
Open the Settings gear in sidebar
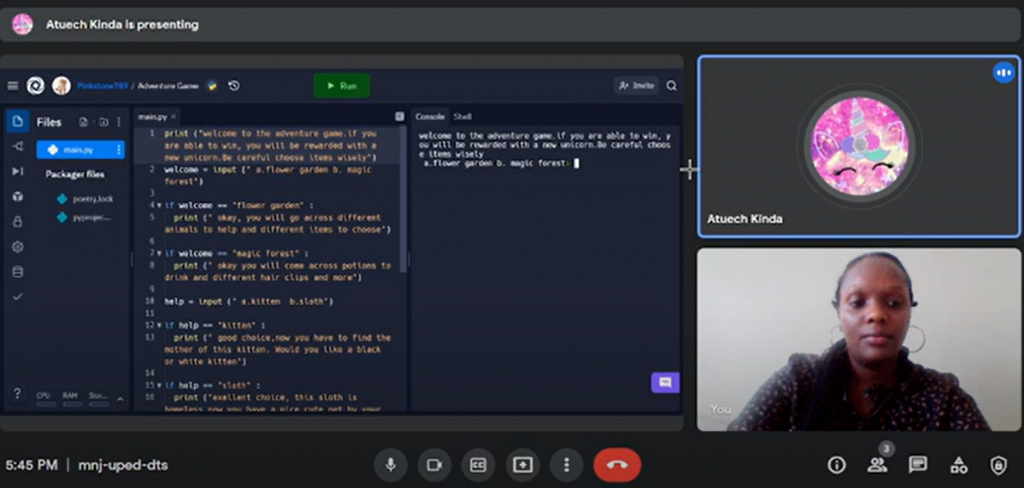(x=18, y=247)
